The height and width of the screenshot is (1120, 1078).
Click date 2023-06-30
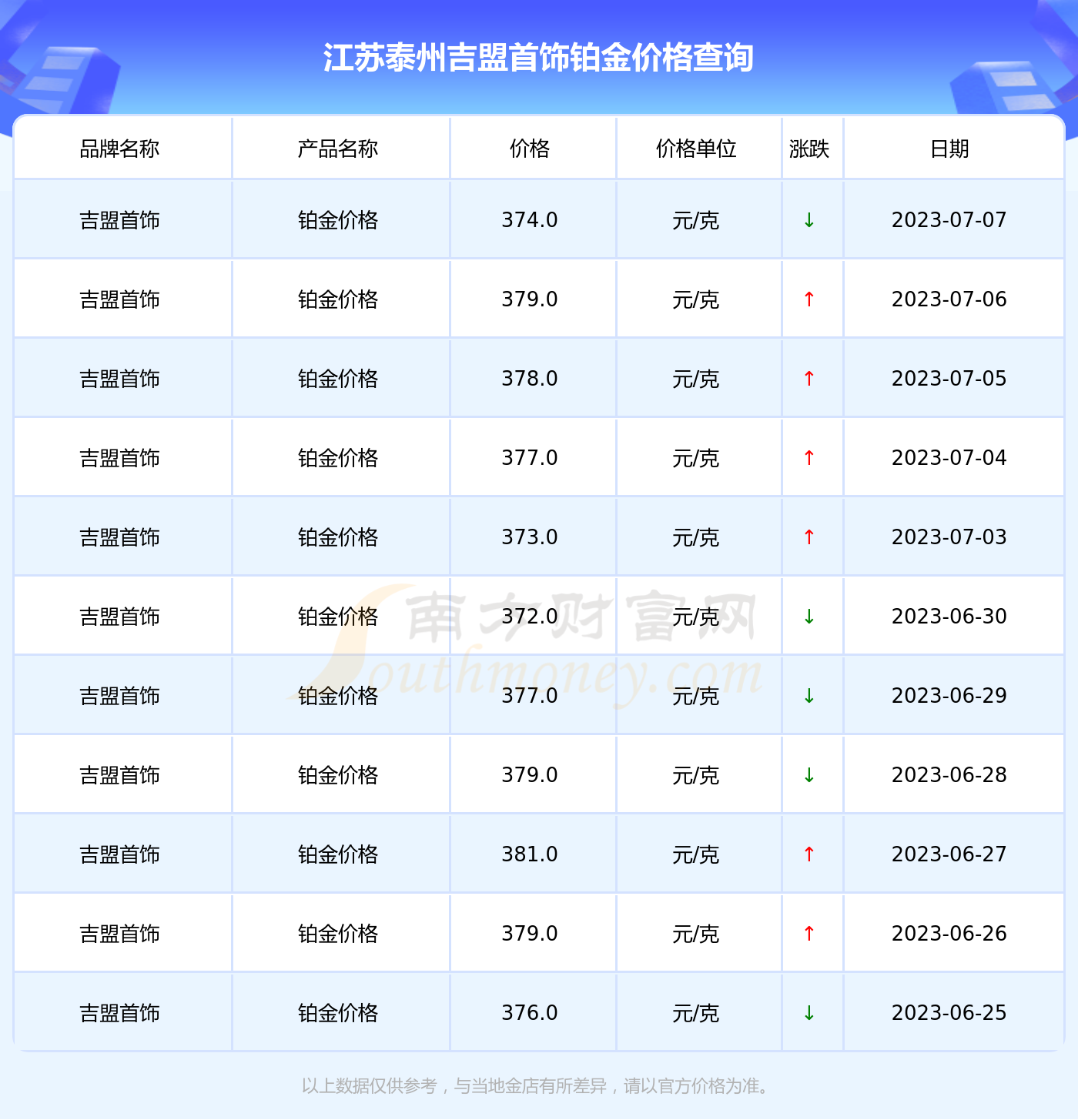949,617
